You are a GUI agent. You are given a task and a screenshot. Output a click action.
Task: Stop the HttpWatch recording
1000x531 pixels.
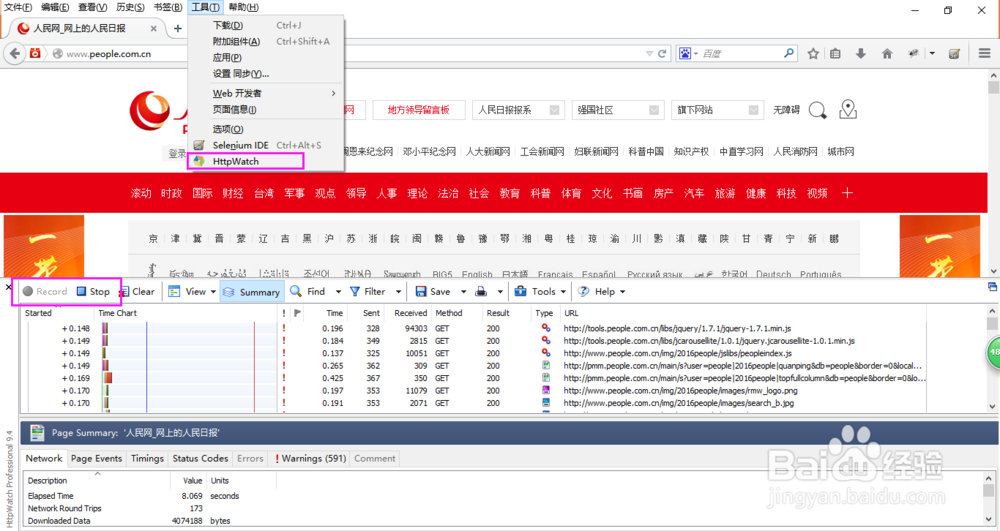[93, 291]
